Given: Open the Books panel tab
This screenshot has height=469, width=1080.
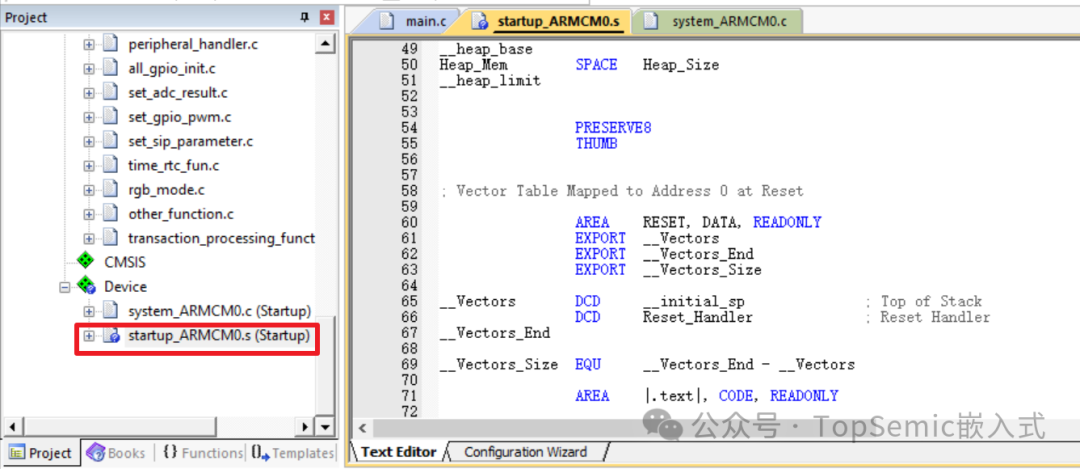Looking at the screenshot, I should click(116, 453).
